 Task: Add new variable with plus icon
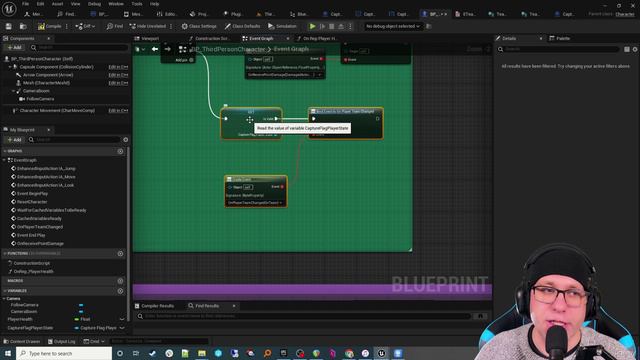tap(120, 291)
